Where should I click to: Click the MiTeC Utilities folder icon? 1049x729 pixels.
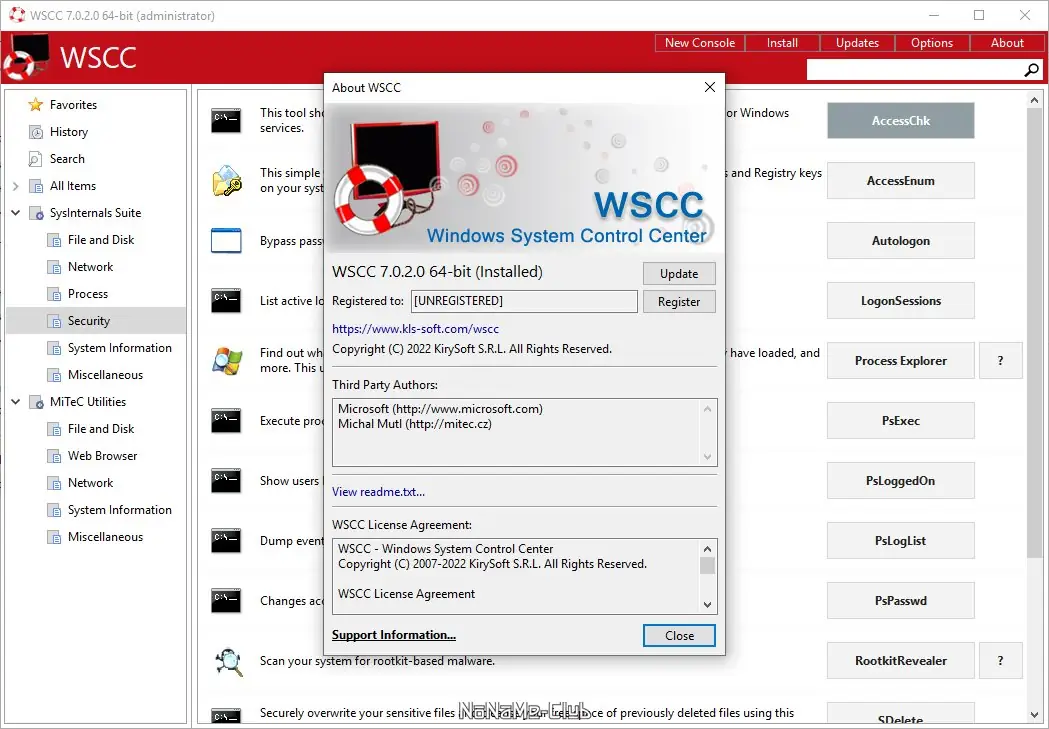[x=35, y=402]
